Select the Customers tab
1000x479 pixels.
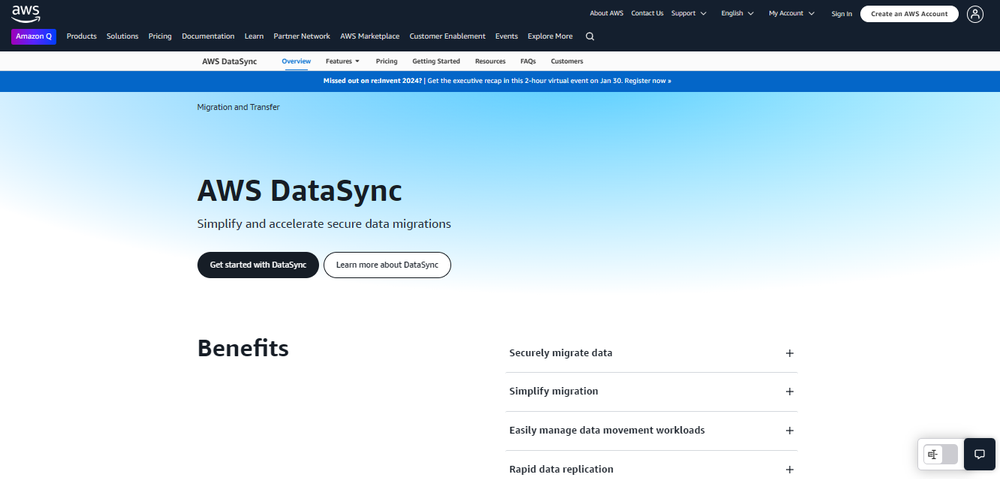[x=567, y=61]
